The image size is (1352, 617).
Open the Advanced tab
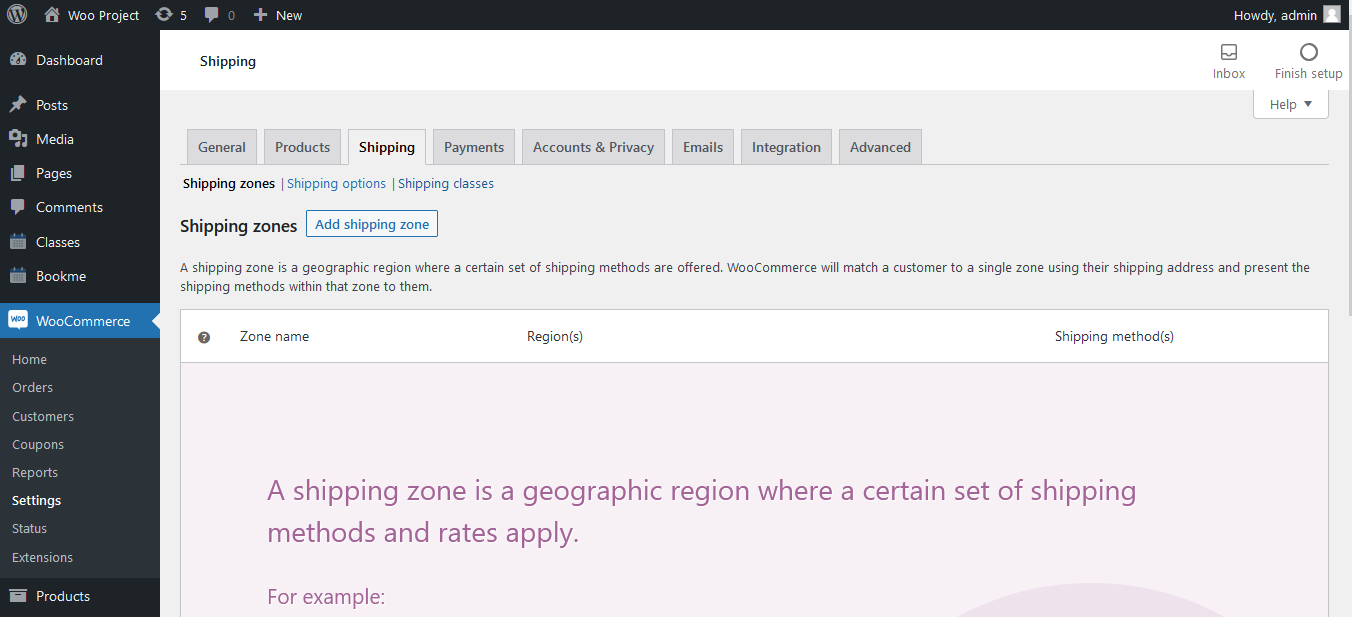pos(880,147)
